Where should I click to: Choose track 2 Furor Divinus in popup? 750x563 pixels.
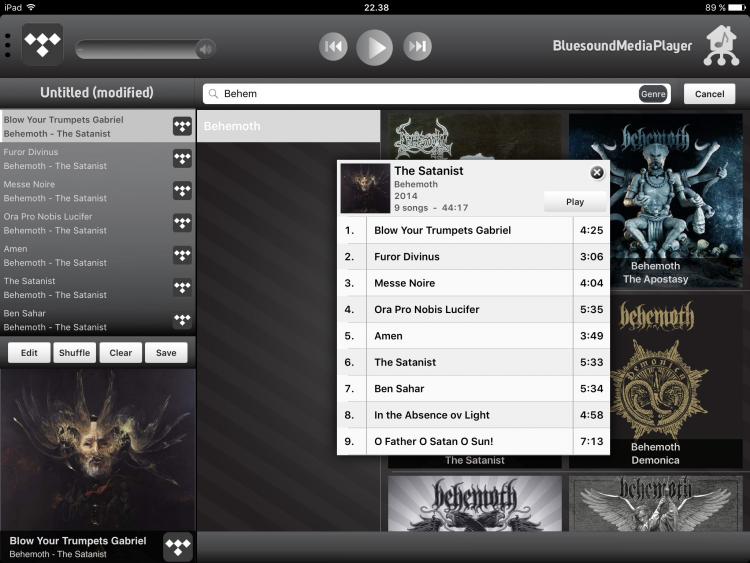coord(474,256)
